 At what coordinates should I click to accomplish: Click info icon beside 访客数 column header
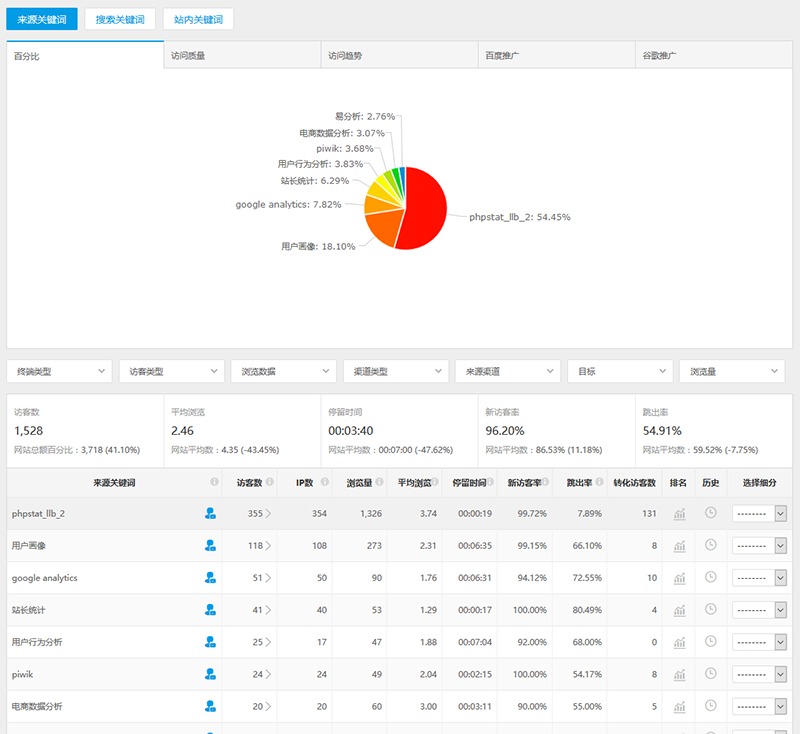tap(269, 482)
